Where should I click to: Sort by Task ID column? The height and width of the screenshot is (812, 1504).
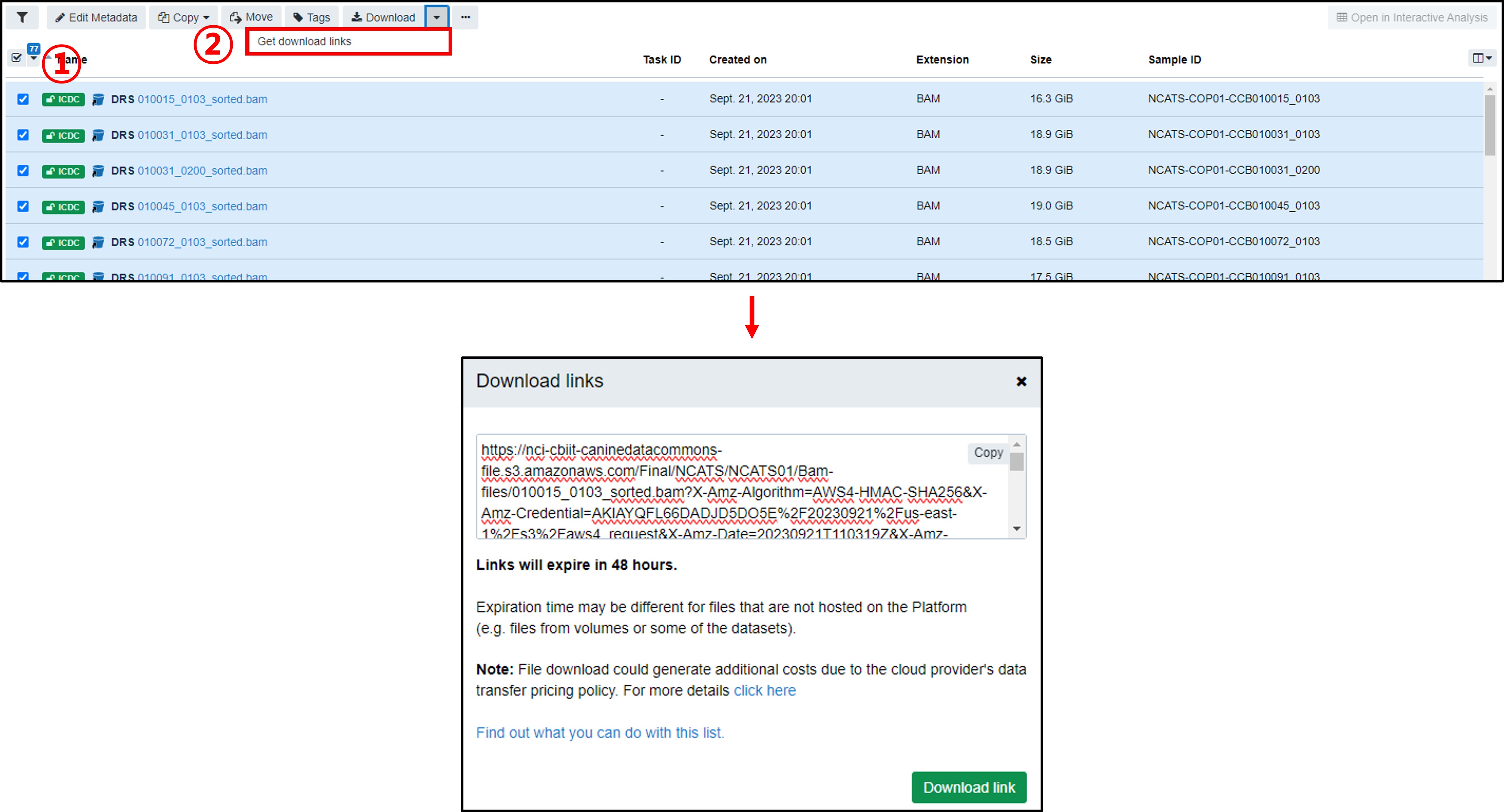[x=662, y=60]
